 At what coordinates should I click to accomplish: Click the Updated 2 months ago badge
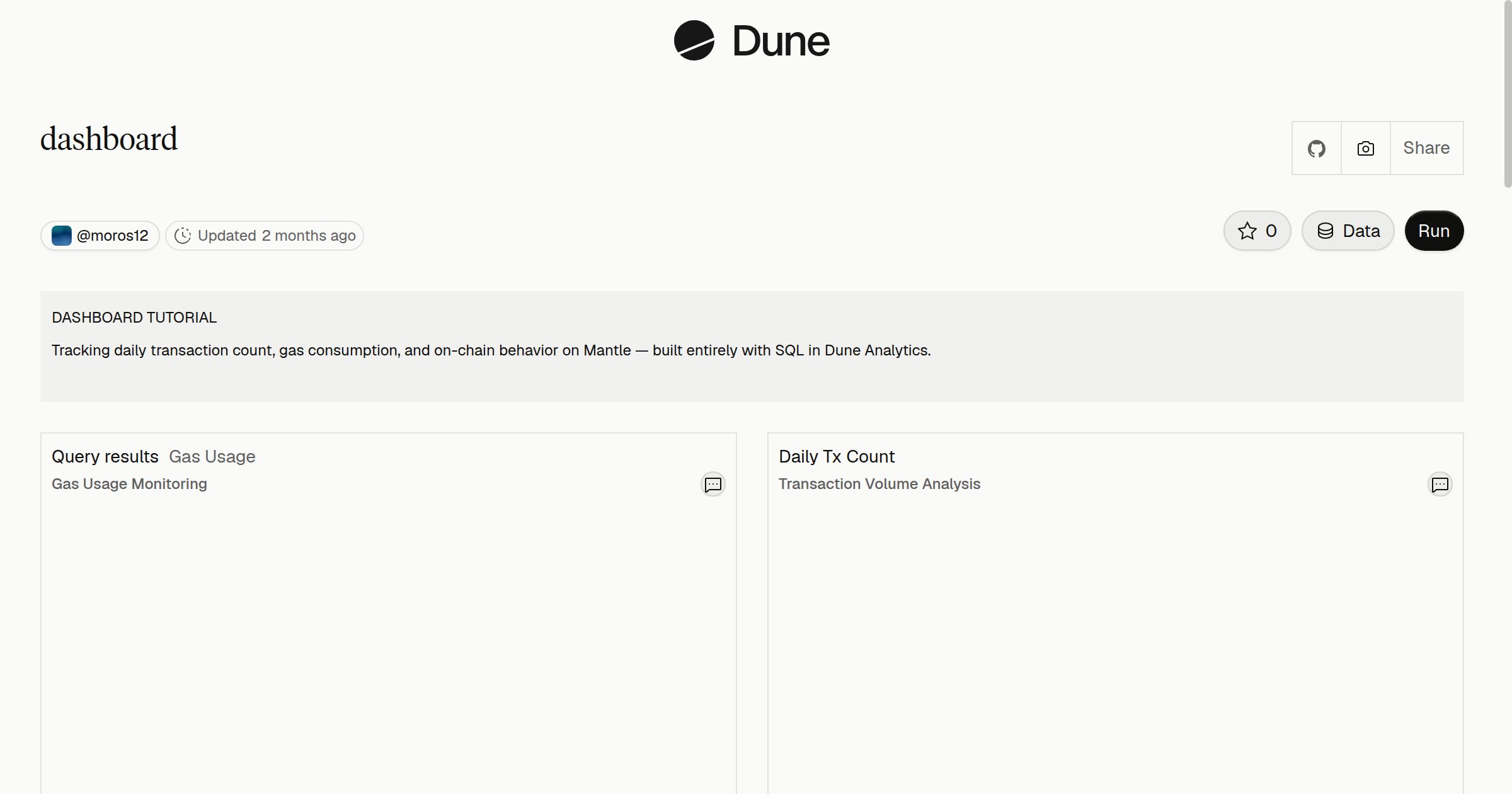point(265,236)
